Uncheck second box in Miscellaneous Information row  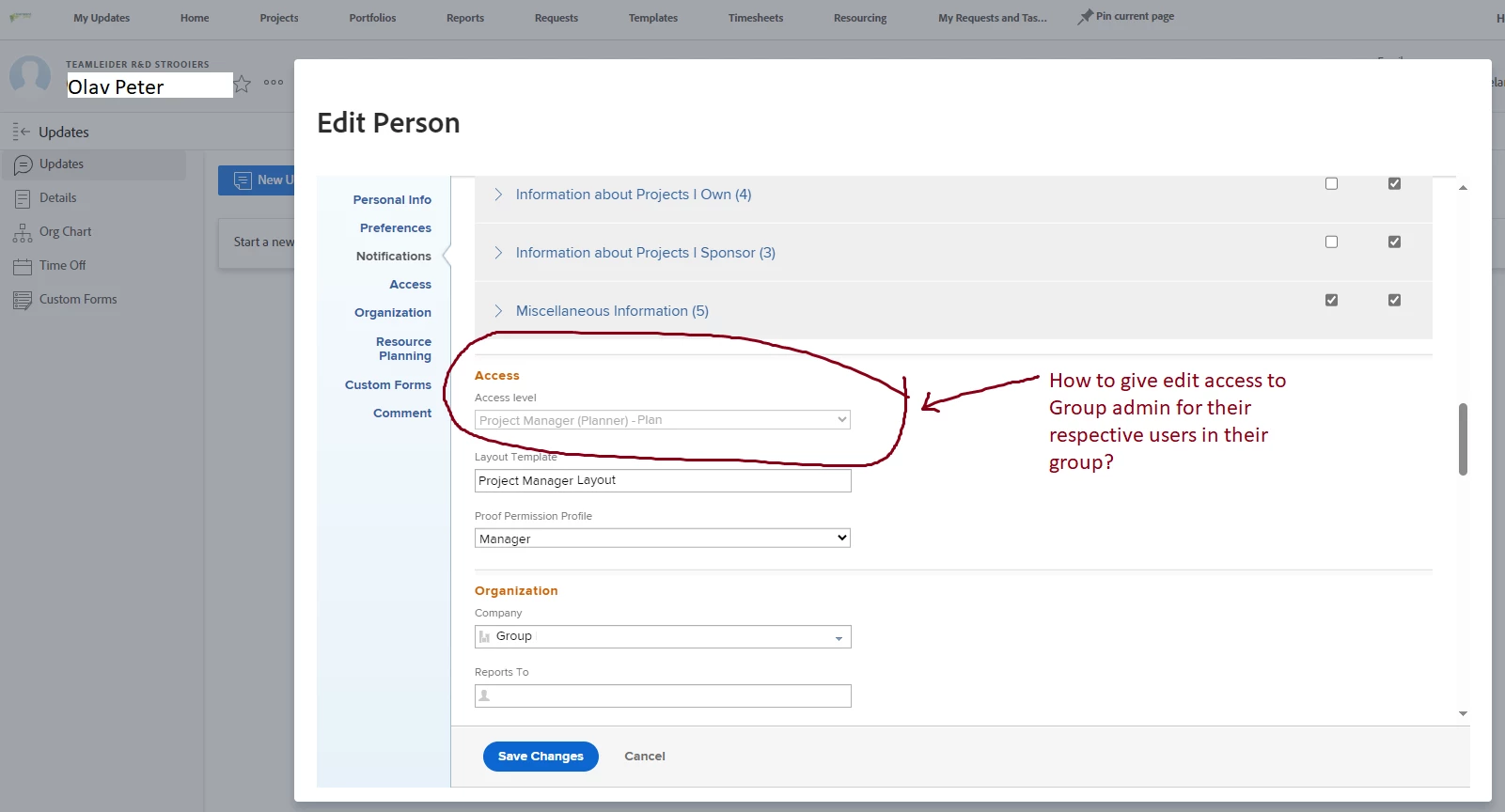(x=1394, y=300)
